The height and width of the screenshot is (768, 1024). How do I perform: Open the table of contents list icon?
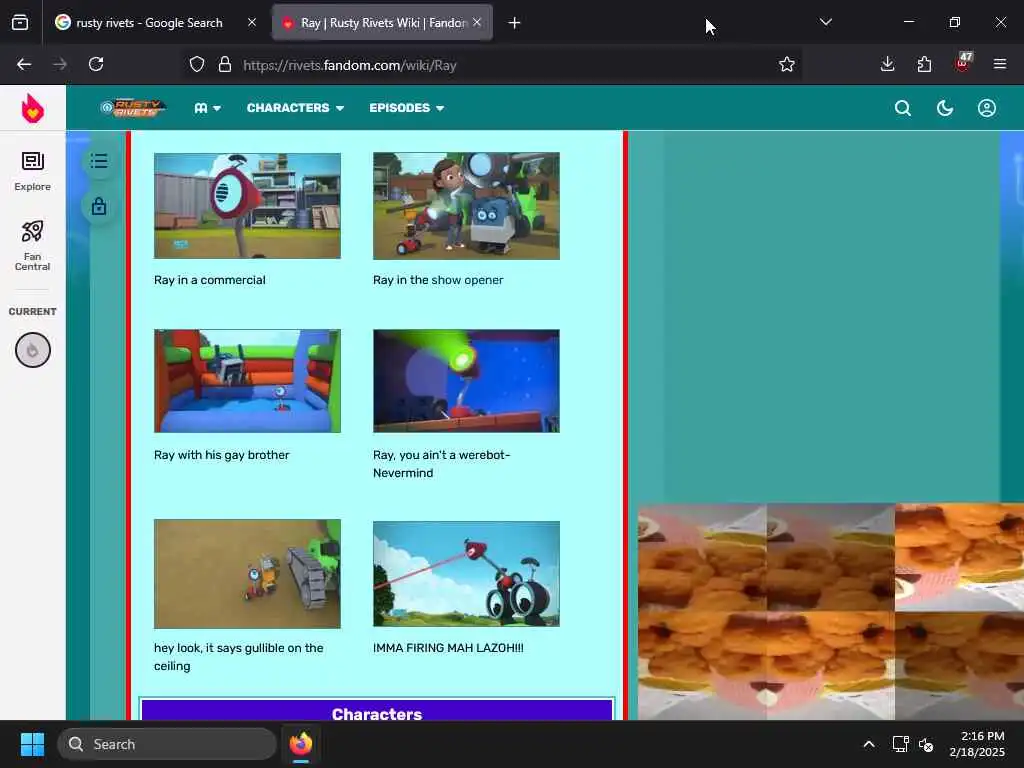[99, 161]
